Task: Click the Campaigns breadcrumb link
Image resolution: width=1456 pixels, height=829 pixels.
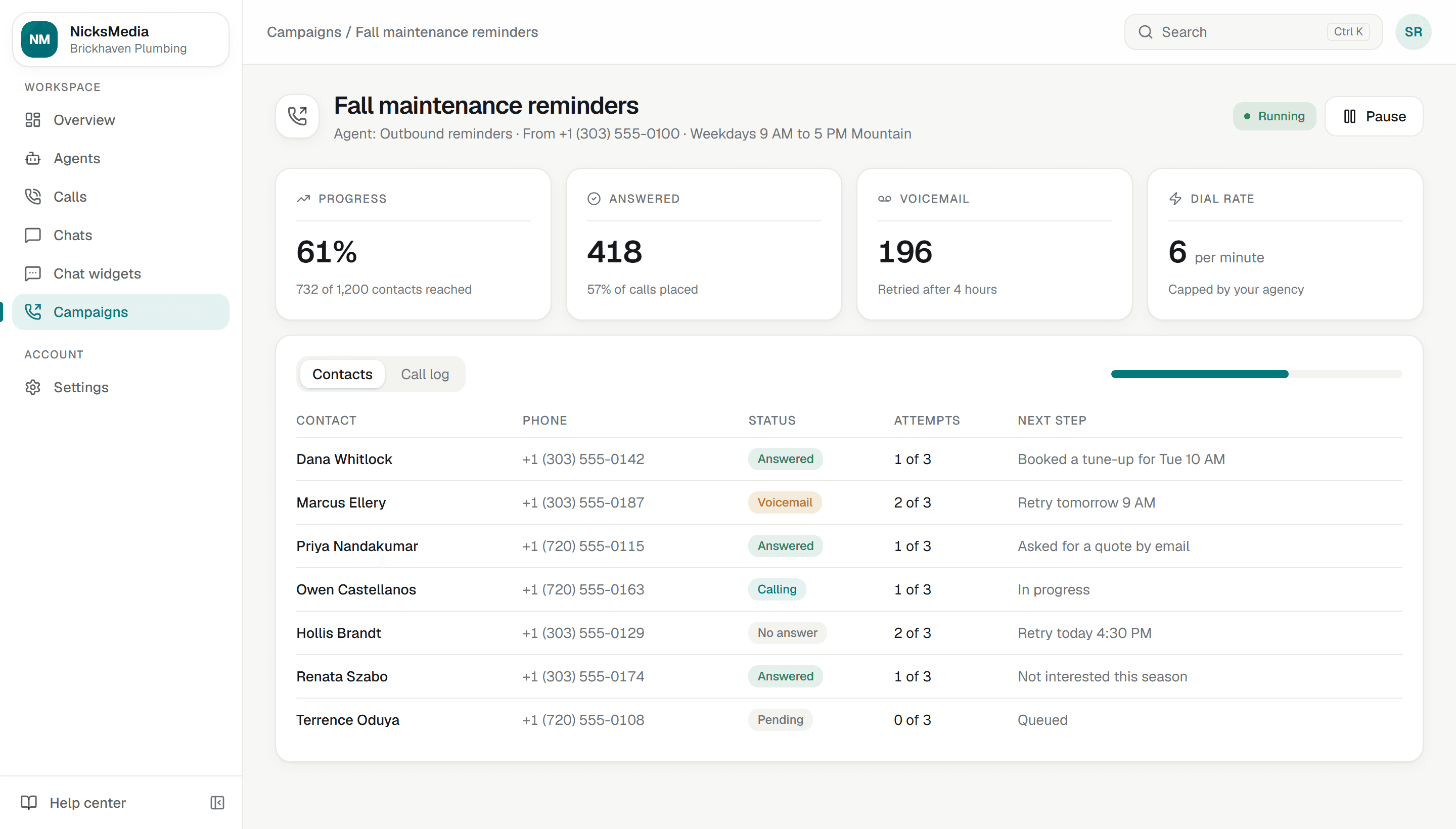Action: 304,32
